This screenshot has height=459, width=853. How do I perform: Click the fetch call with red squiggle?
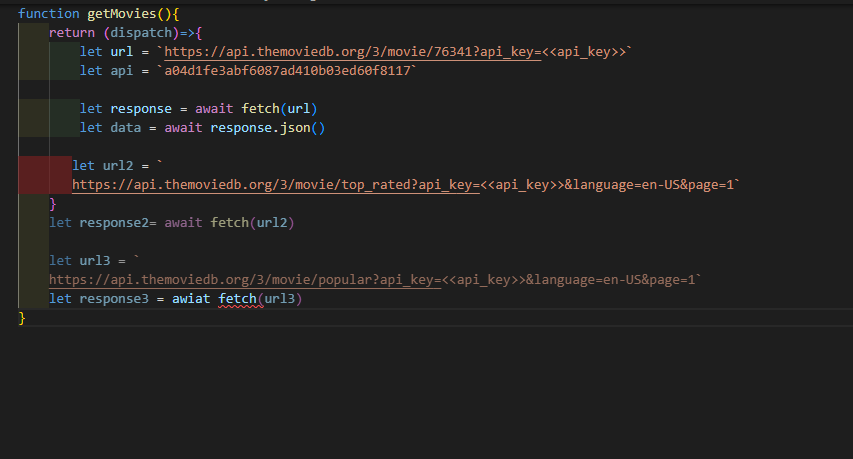click(237, 299)
